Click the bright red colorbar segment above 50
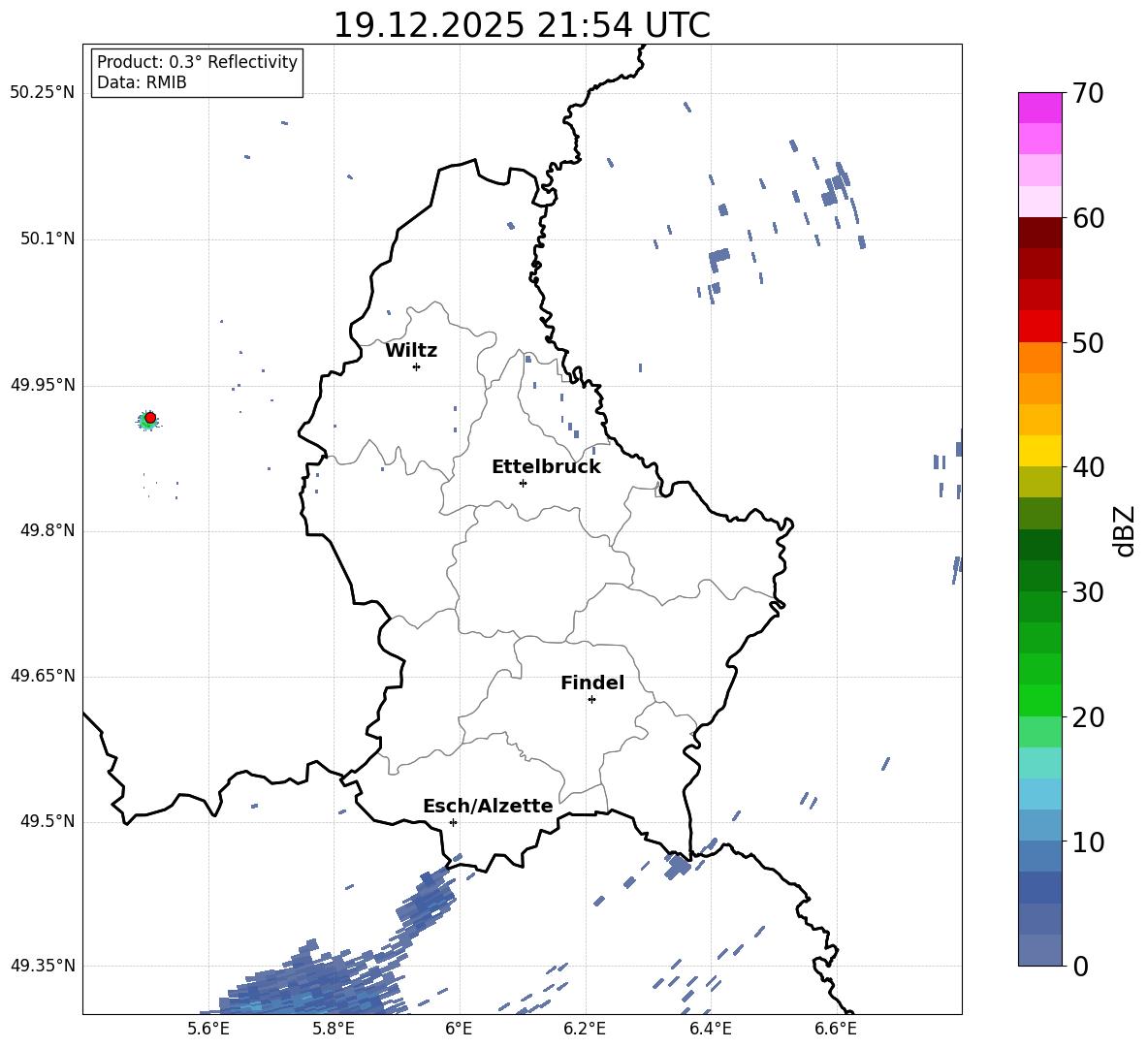The height and width of the screenshot is (1048, 1148). click(x=1040, y=327)
